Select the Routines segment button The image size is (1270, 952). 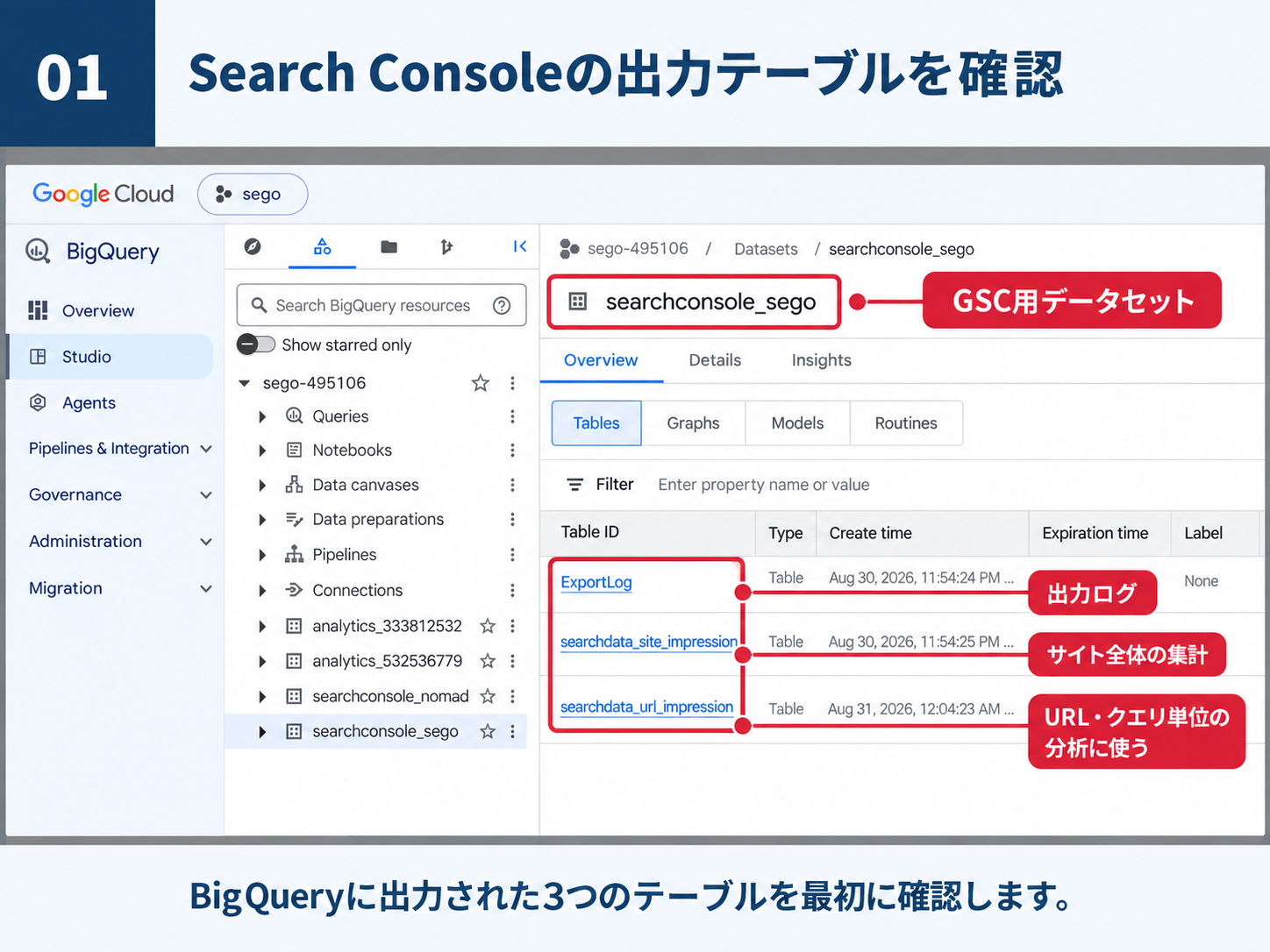pos(906,423)
